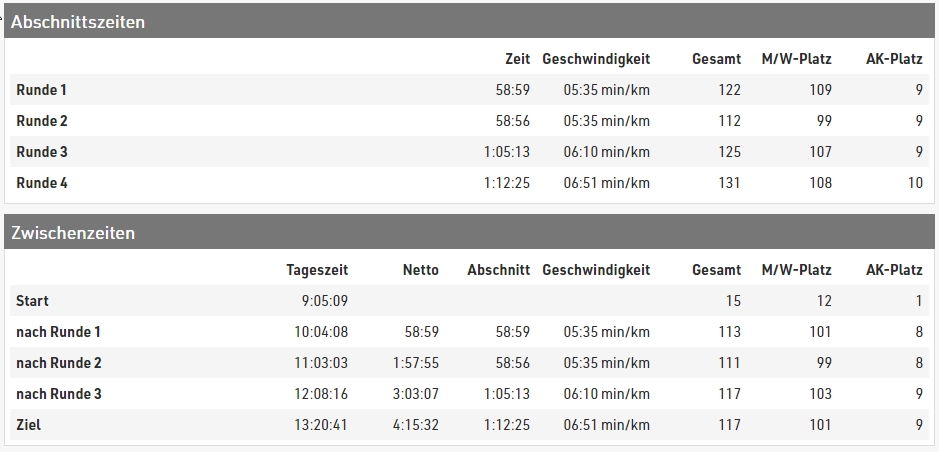
Task: Select the Runde 2 row label
Action: (x=42, y=121)
